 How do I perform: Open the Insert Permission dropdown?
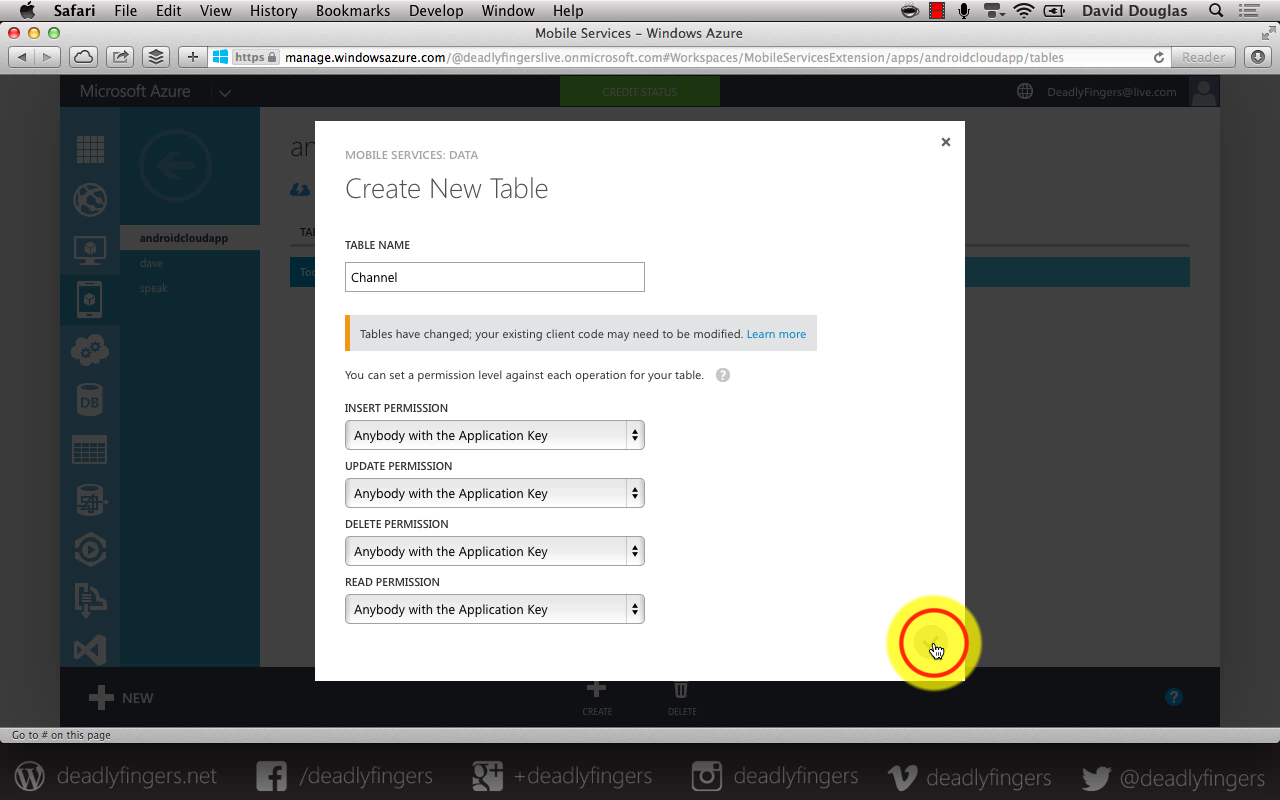coord(495,435)
